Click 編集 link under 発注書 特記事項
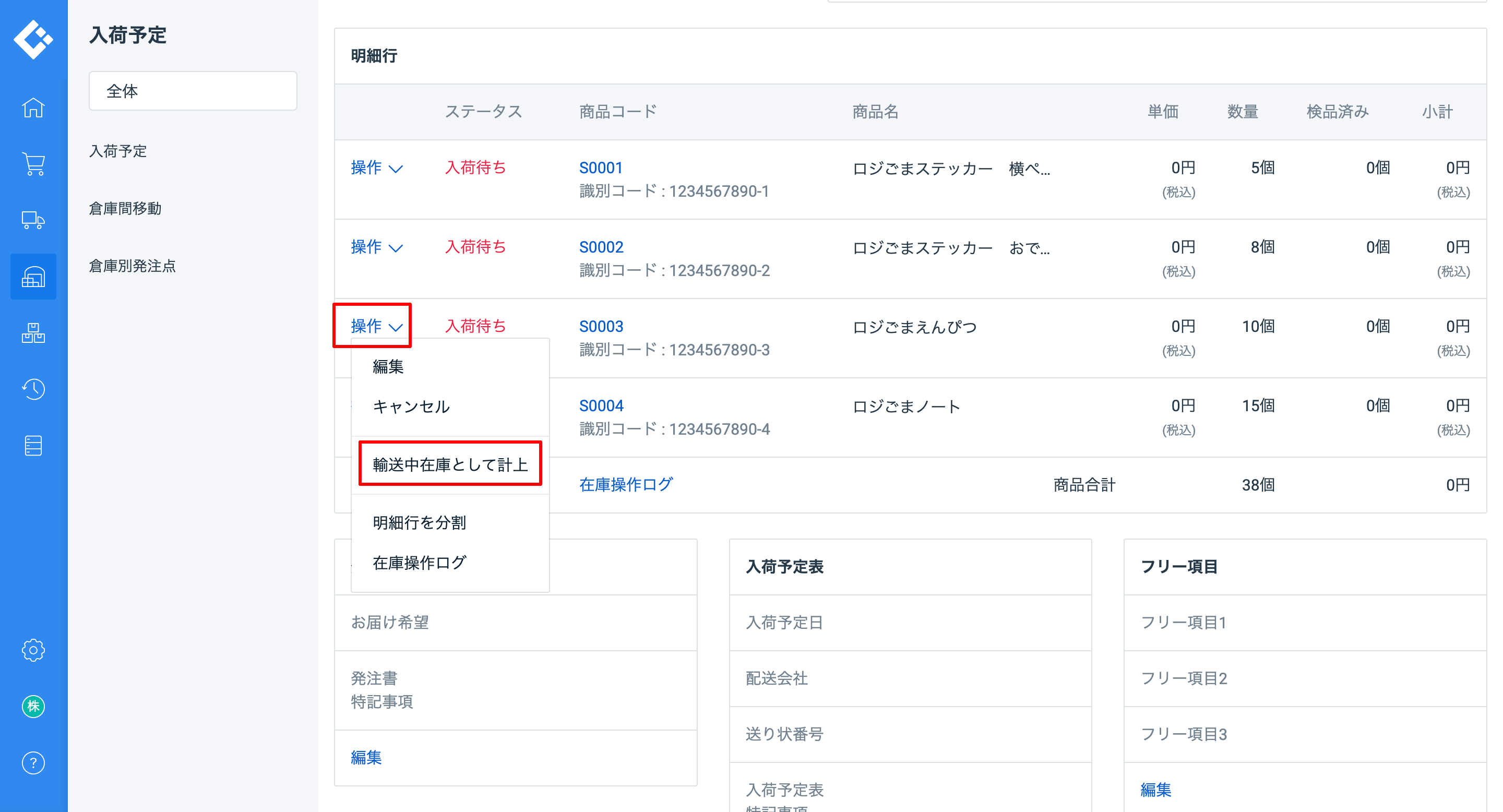The height and width of the screenshot is (812, 1503). (366, 757)
